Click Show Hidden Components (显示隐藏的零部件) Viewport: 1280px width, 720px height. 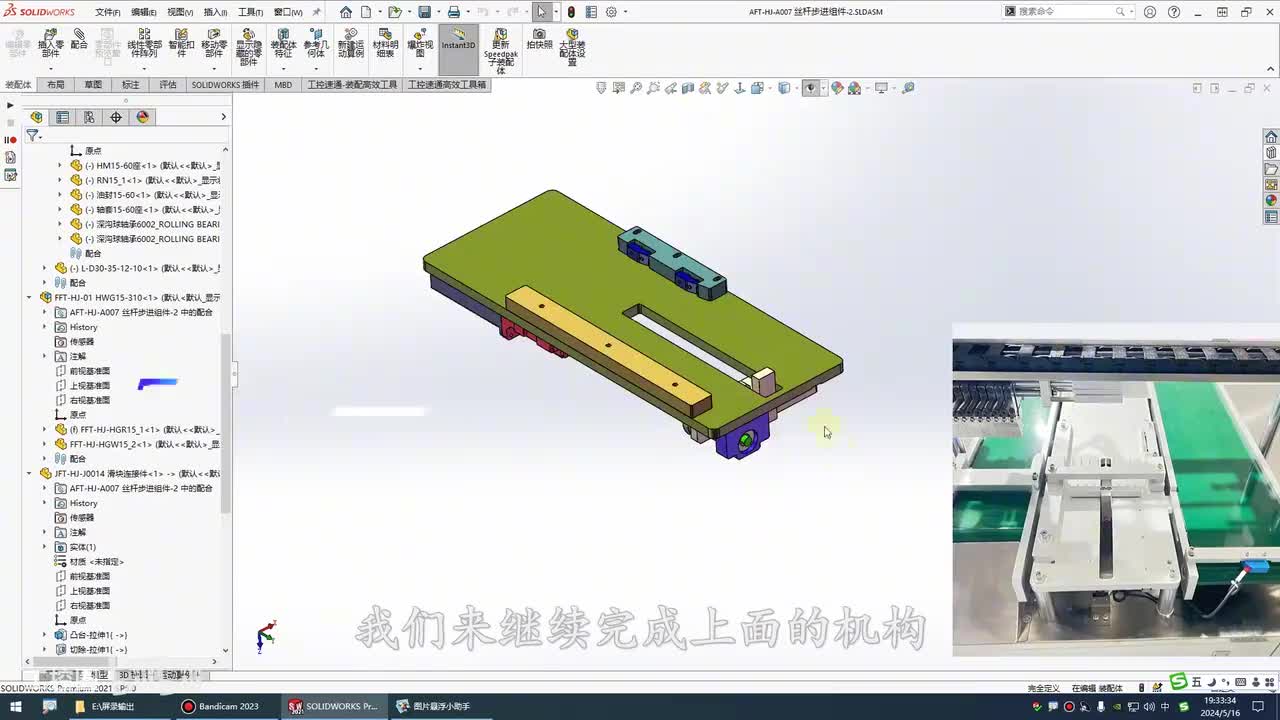[249, 46]
